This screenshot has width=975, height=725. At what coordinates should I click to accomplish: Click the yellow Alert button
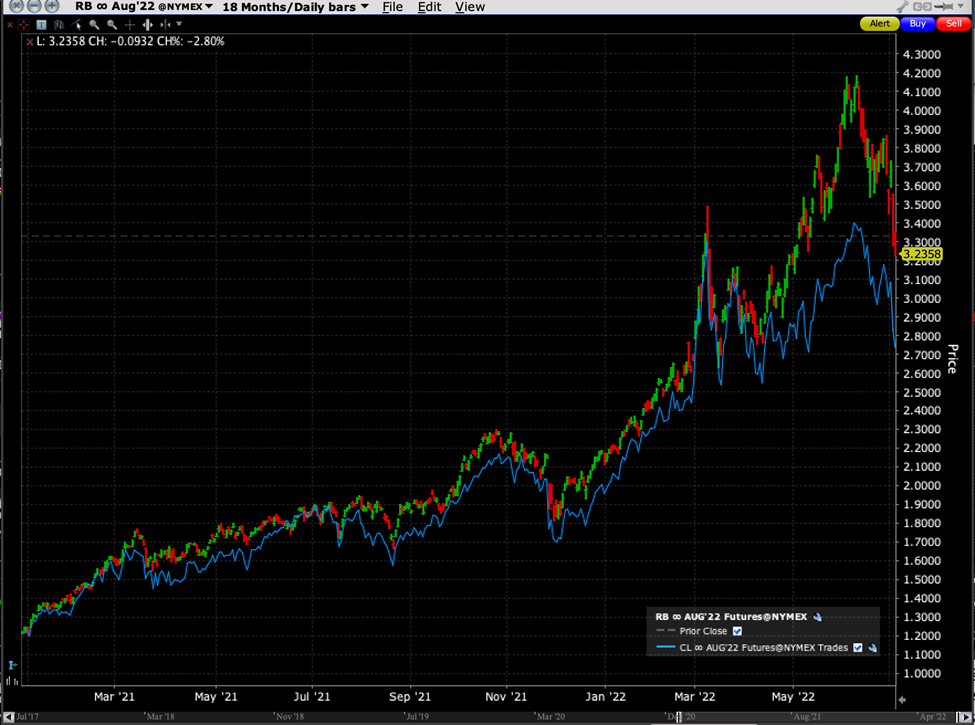(879, 24)
